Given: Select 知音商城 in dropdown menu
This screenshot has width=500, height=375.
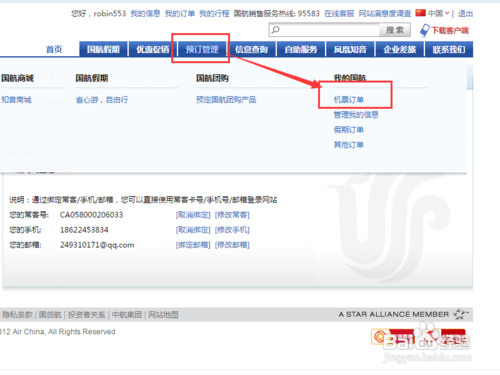Looking at the screenshot, I should point(16,100).
